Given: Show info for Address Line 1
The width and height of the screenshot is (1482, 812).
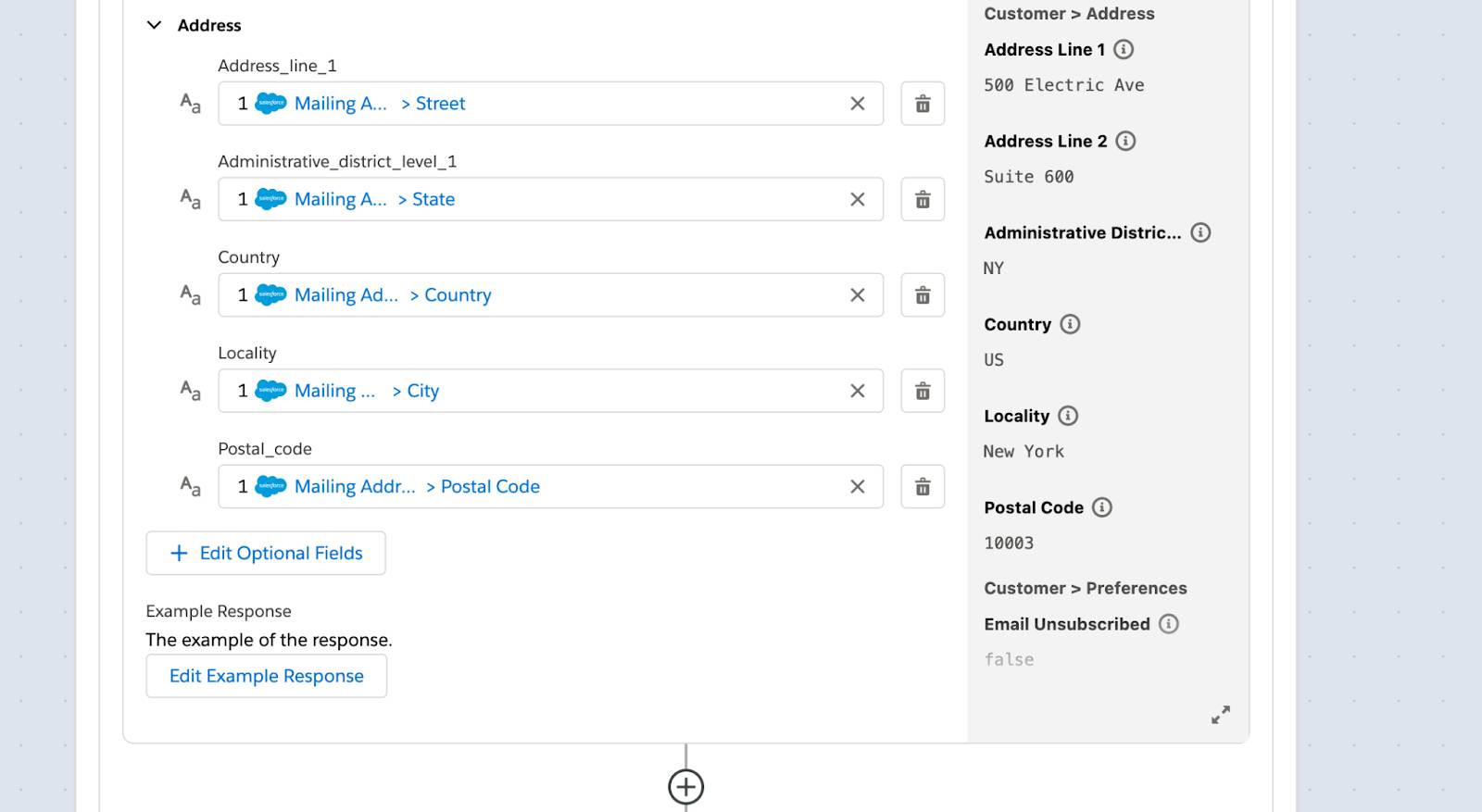Looking at the screenshot, I should [1124, 49].
